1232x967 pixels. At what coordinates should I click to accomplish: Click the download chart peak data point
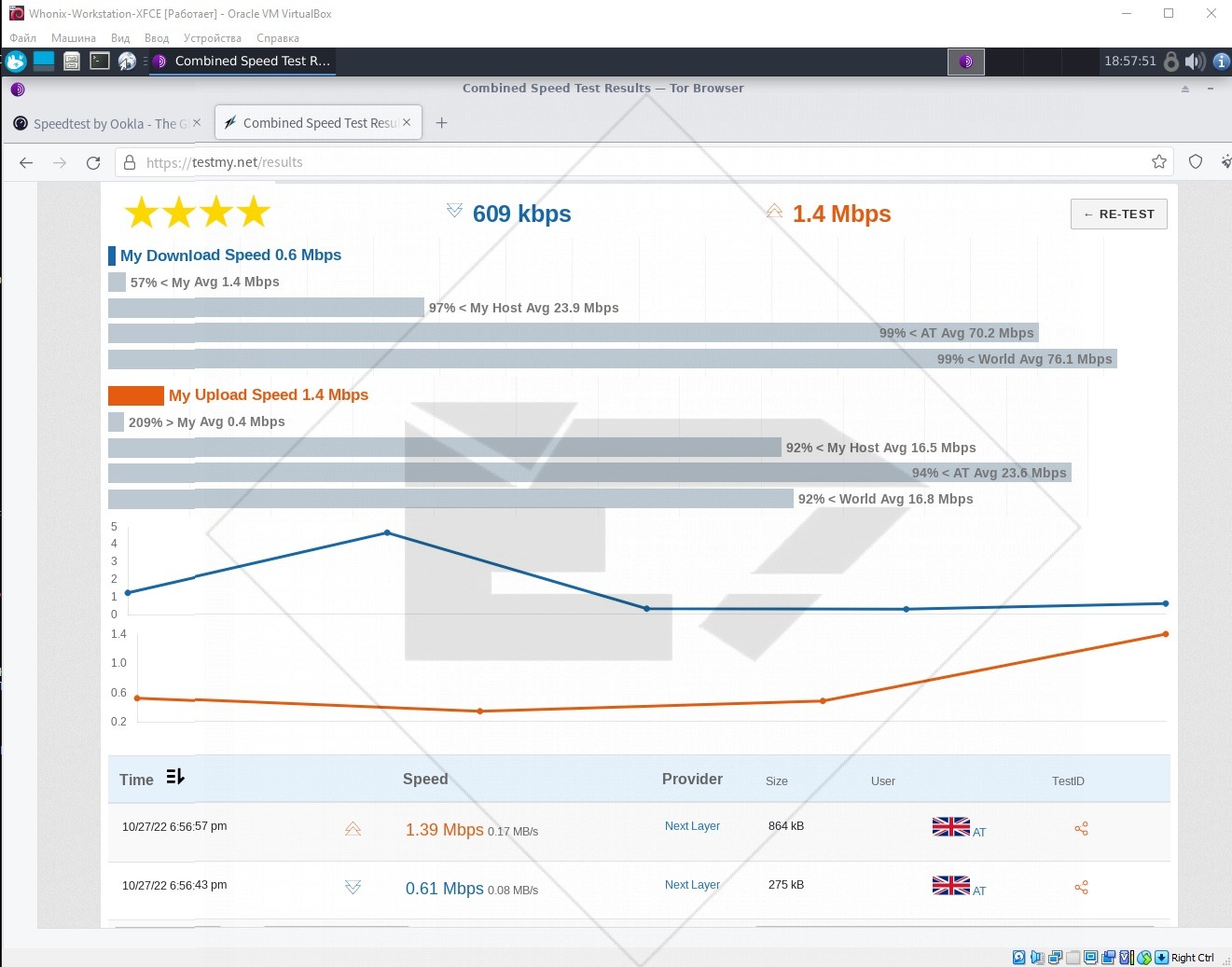387,532
